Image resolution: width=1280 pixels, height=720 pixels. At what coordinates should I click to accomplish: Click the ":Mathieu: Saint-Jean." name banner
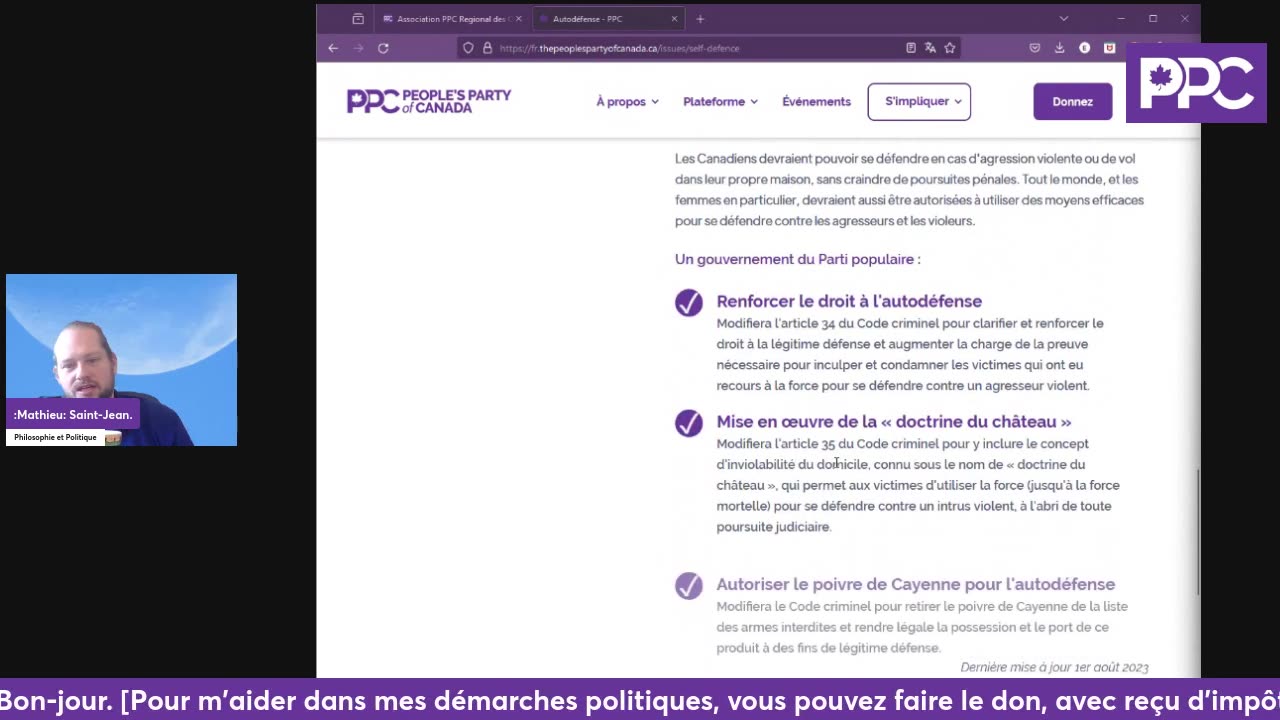(73, 414)
